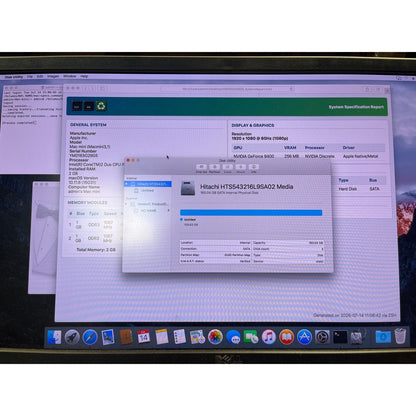Click 'Untitled' partition legend under bar

tap(190, 220)
